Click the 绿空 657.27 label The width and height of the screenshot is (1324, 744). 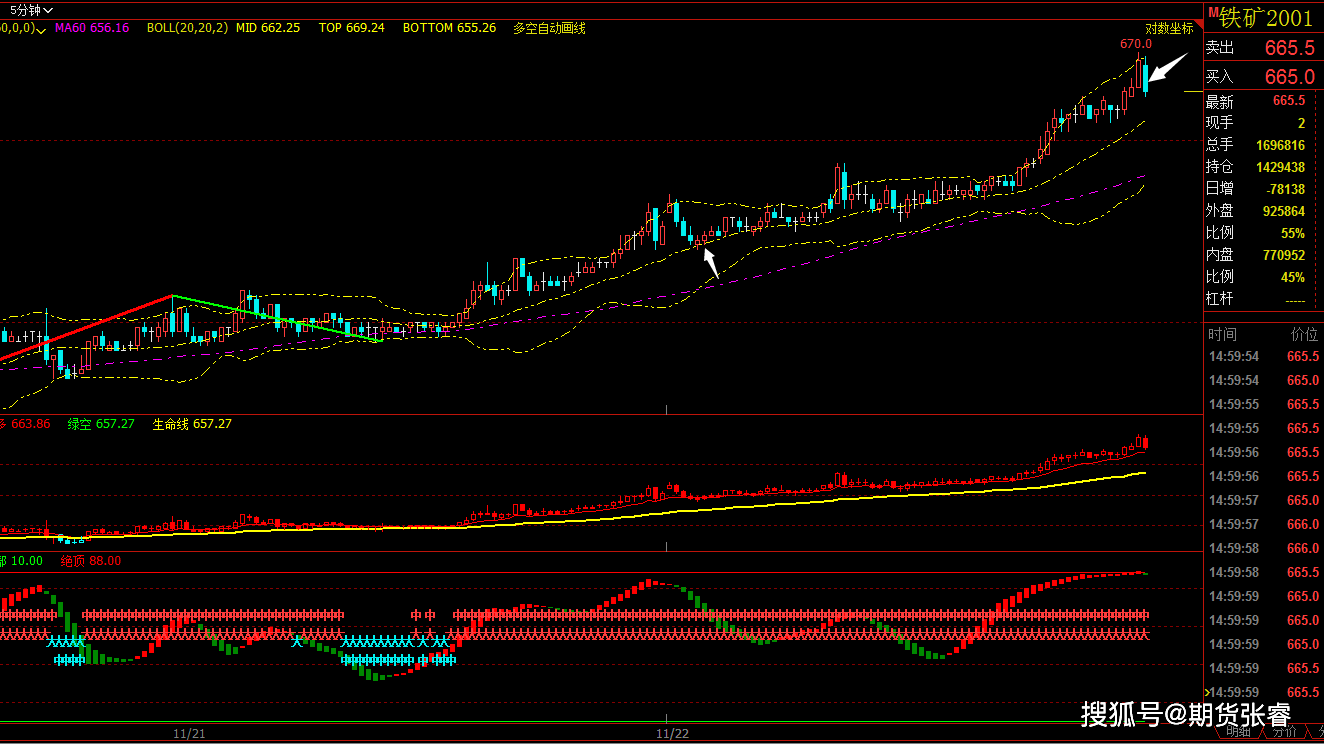[x=101, y=424]
